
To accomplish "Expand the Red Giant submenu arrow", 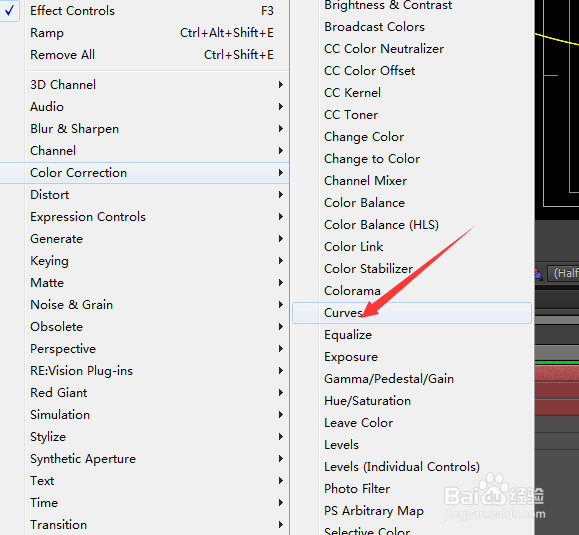I will [x=281, y=392].
